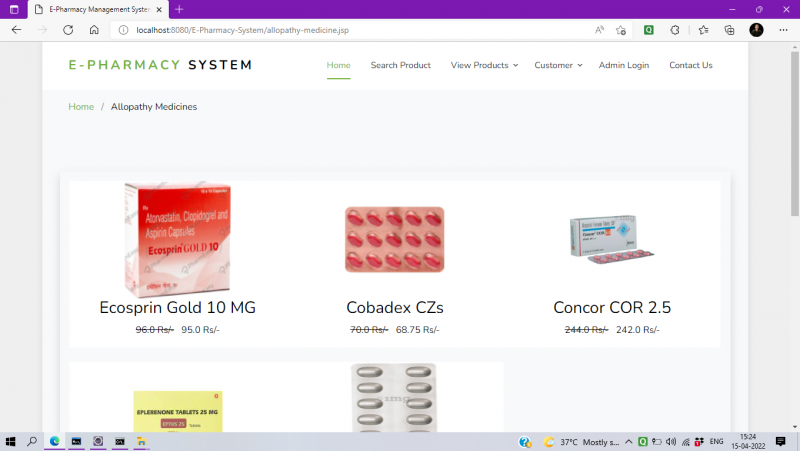Add page to favorites star icon
Screen dimensions: 800x451
[621, 30]
